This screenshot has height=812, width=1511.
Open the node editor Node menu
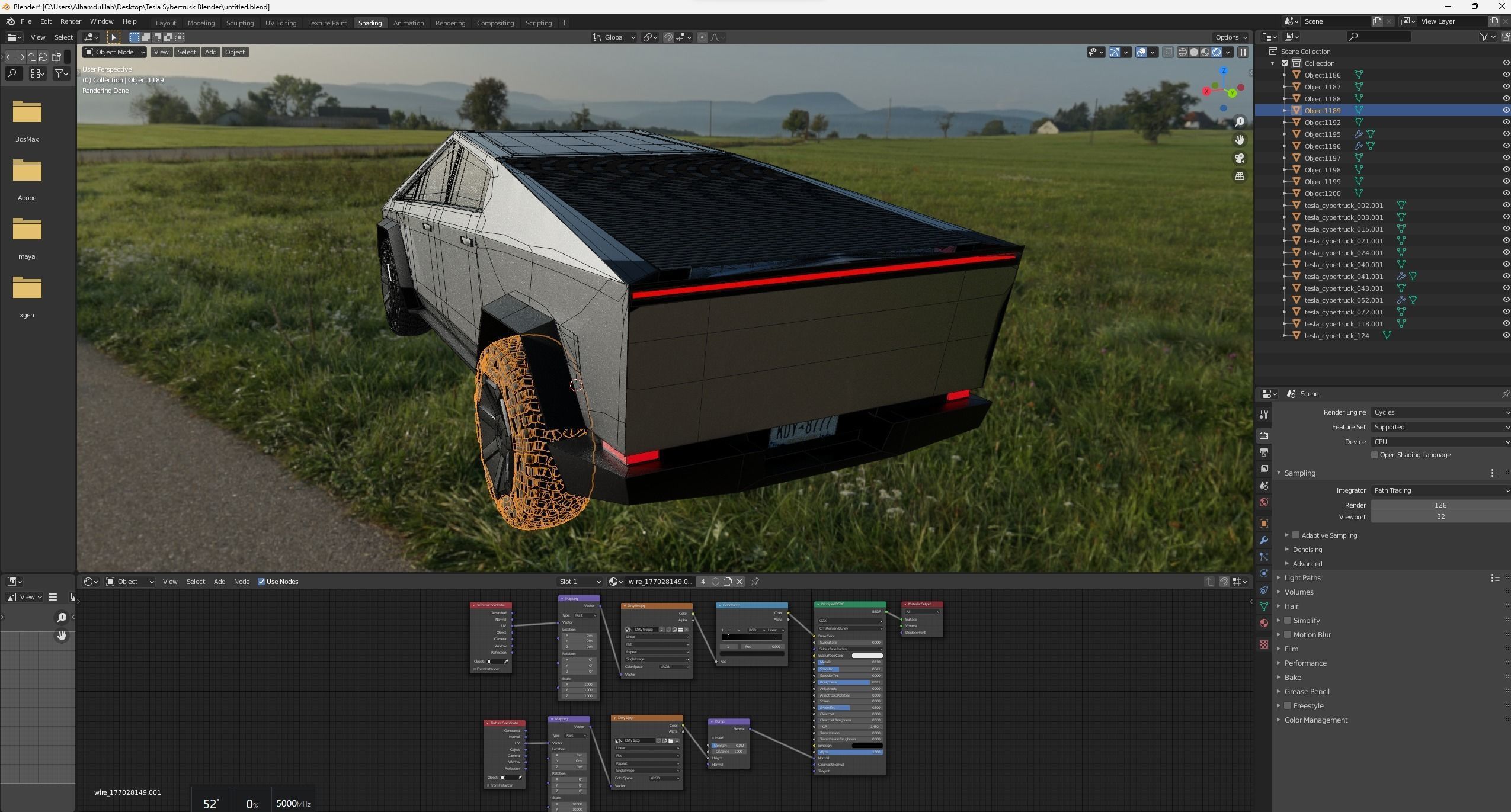[241, 582]
